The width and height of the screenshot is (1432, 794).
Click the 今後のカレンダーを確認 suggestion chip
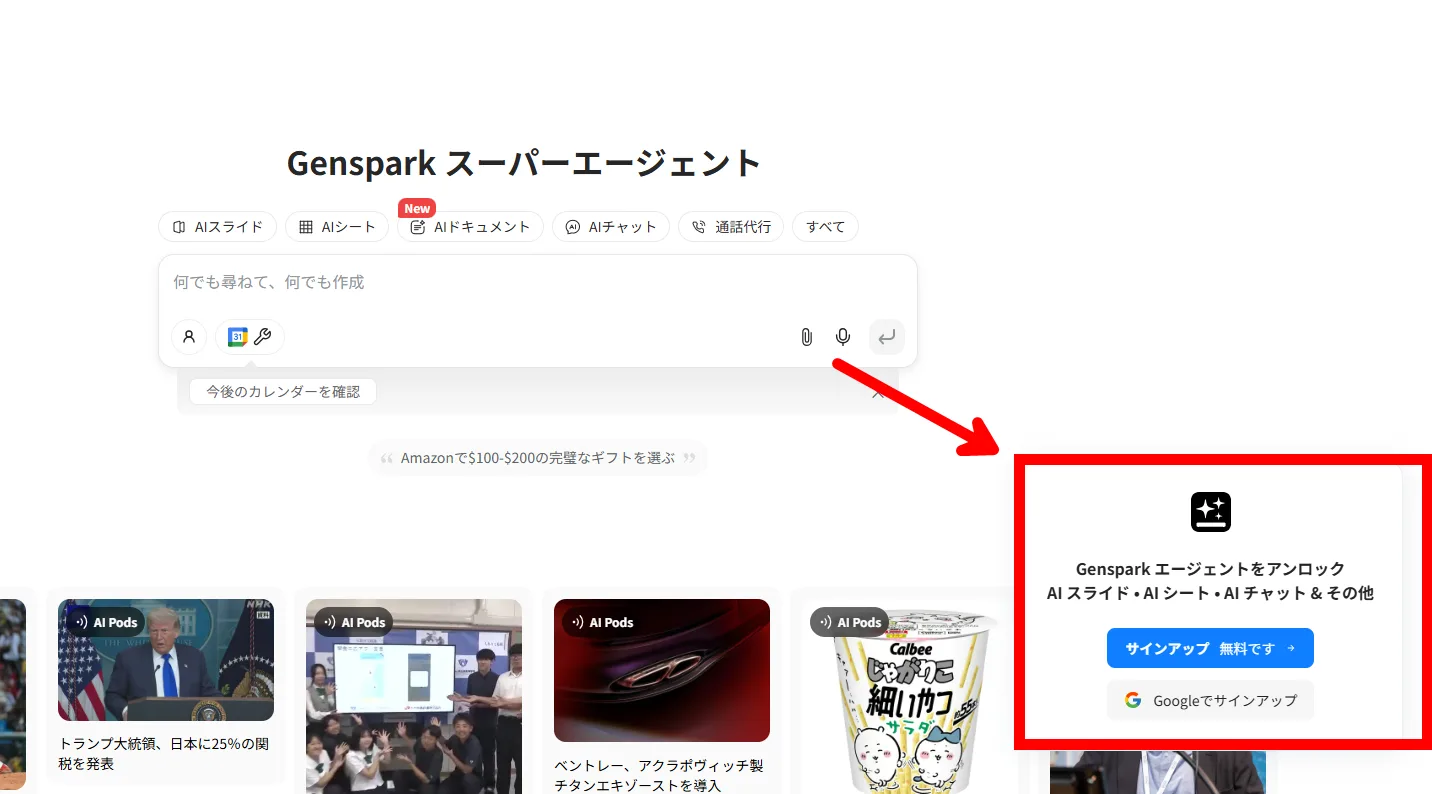(283, 392)
